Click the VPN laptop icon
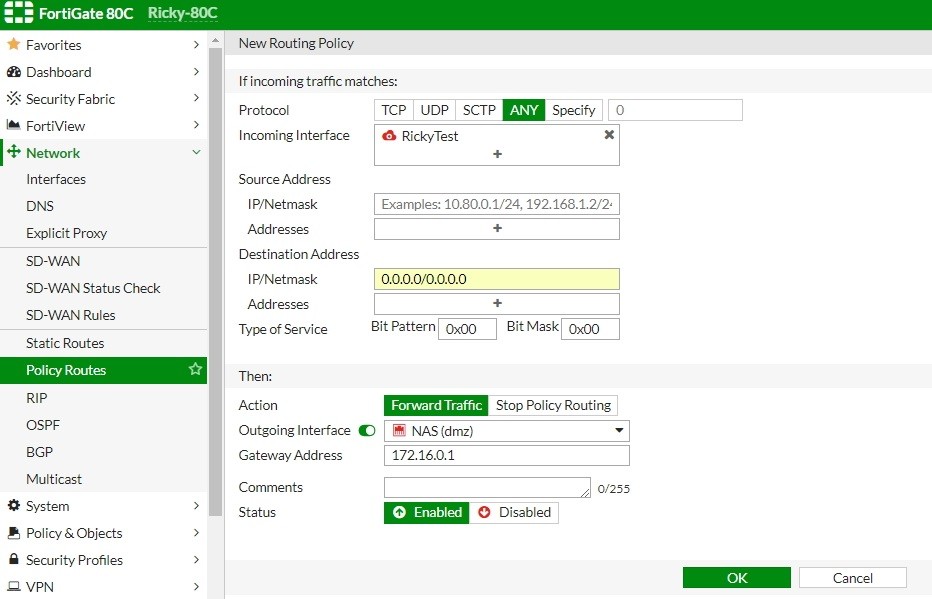This screenshot has width=932, height=599. [13, 587]
